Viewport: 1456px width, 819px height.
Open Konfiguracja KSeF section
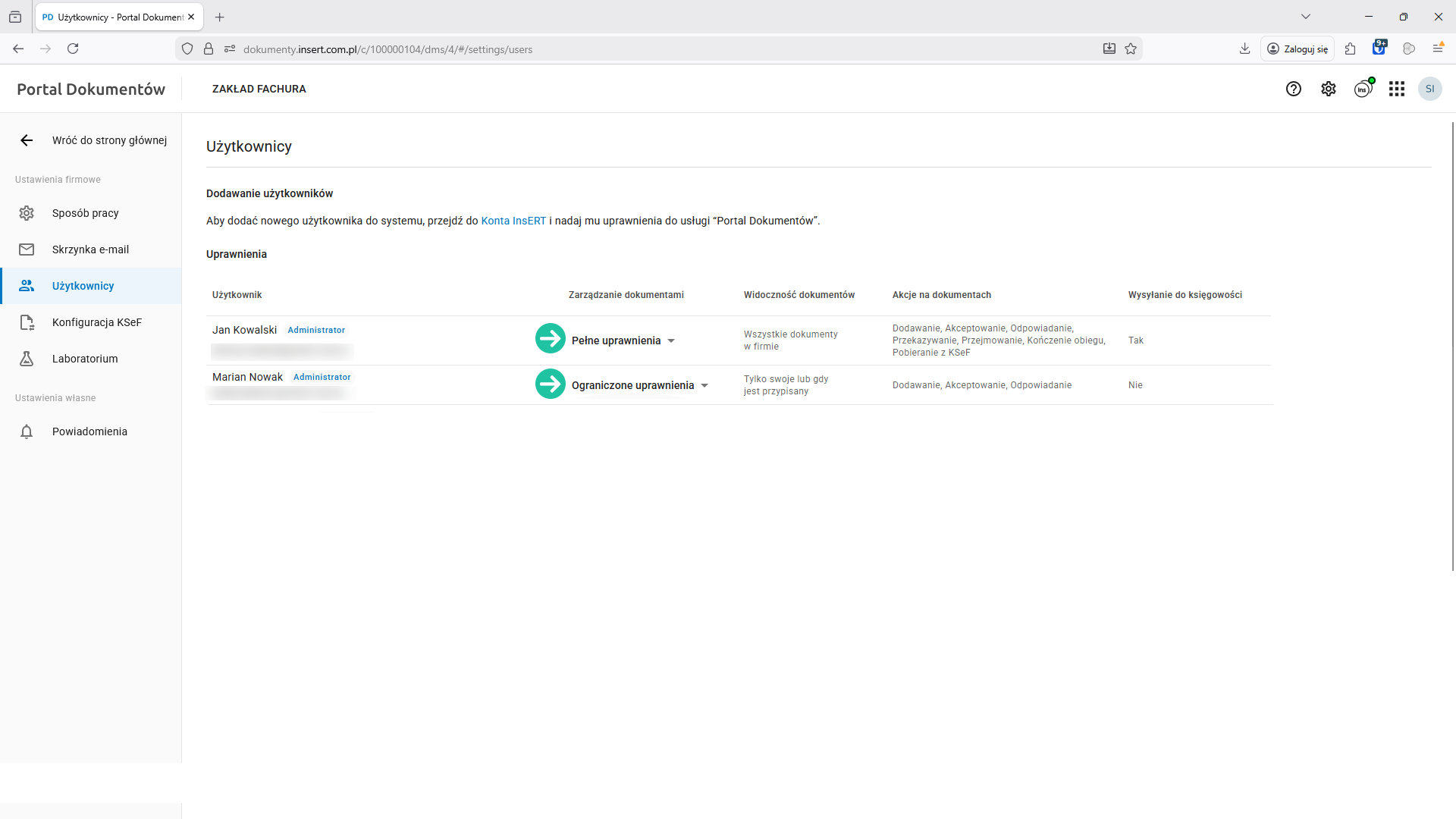pos(96,322)
